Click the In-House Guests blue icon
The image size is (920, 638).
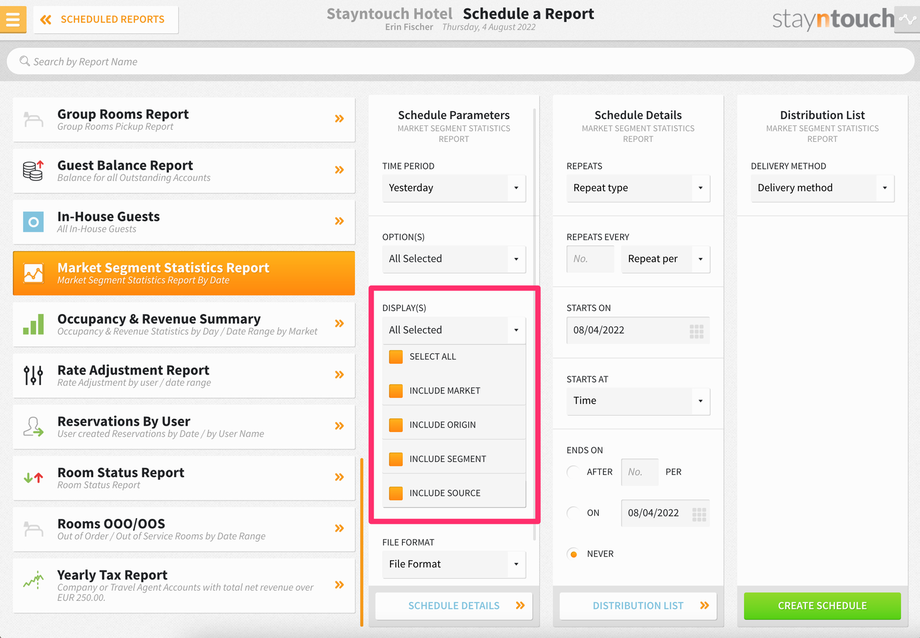click(x=33, y=222)
